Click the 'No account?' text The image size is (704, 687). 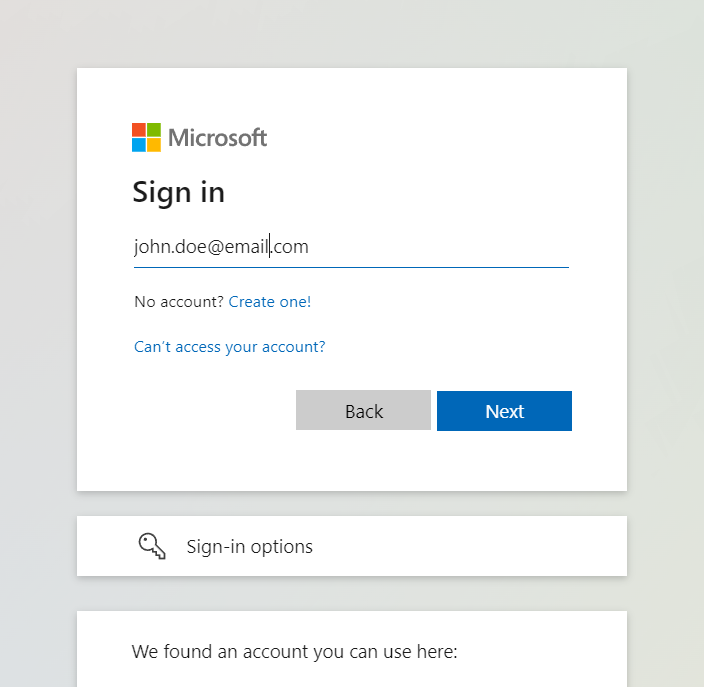pyautogui.click(x=179, y=302)
